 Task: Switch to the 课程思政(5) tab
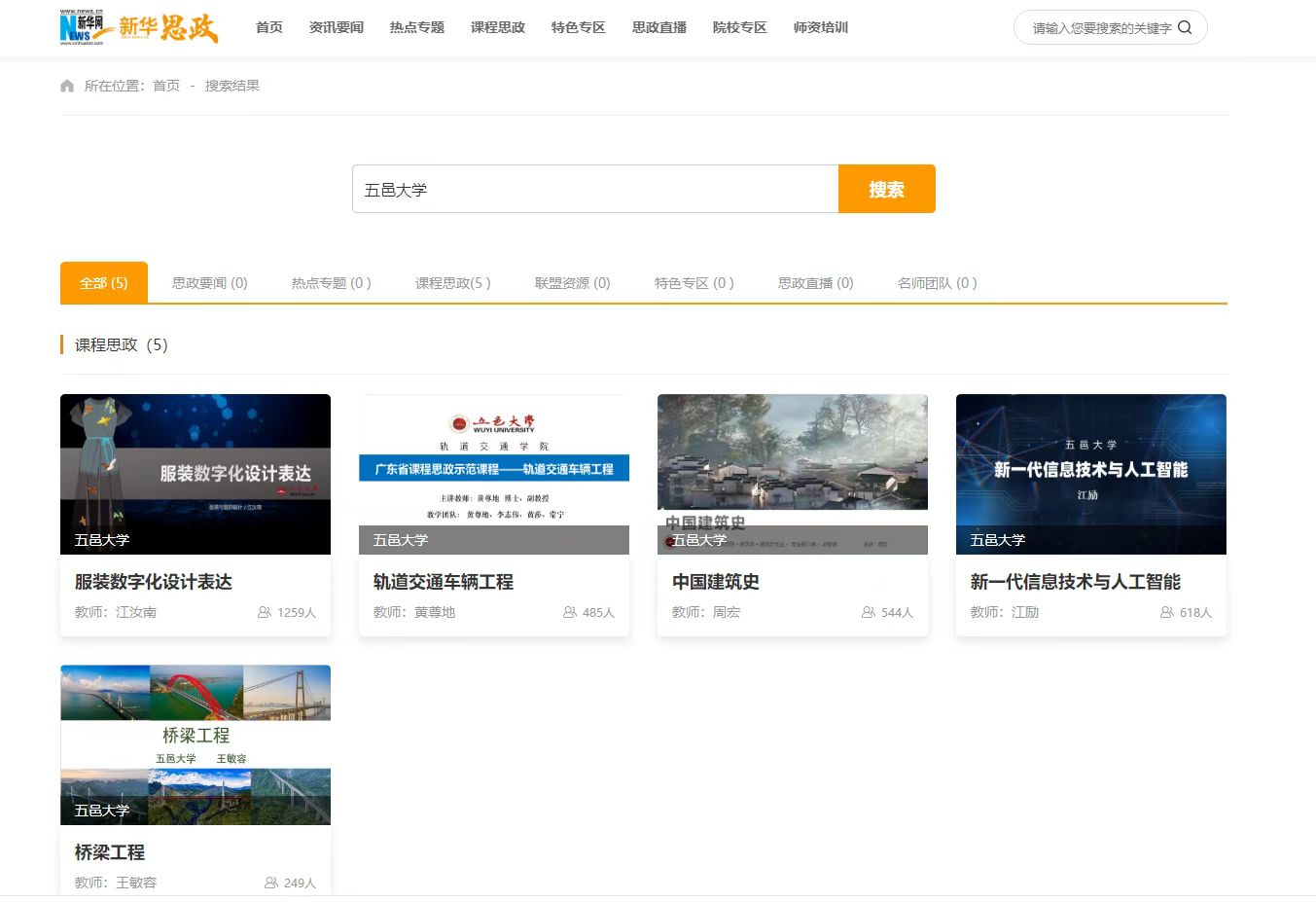pyautogui.click(x=452, y=283)
